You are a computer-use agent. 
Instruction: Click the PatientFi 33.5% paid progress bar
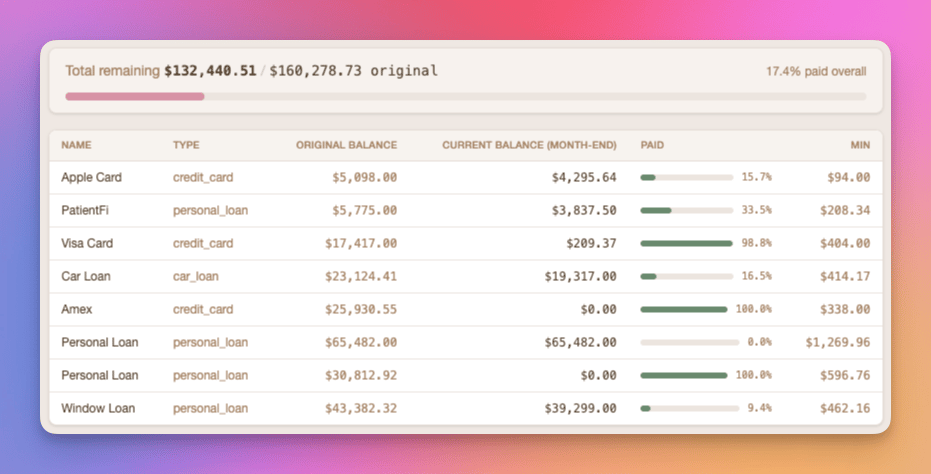click(x=686, y=210)
